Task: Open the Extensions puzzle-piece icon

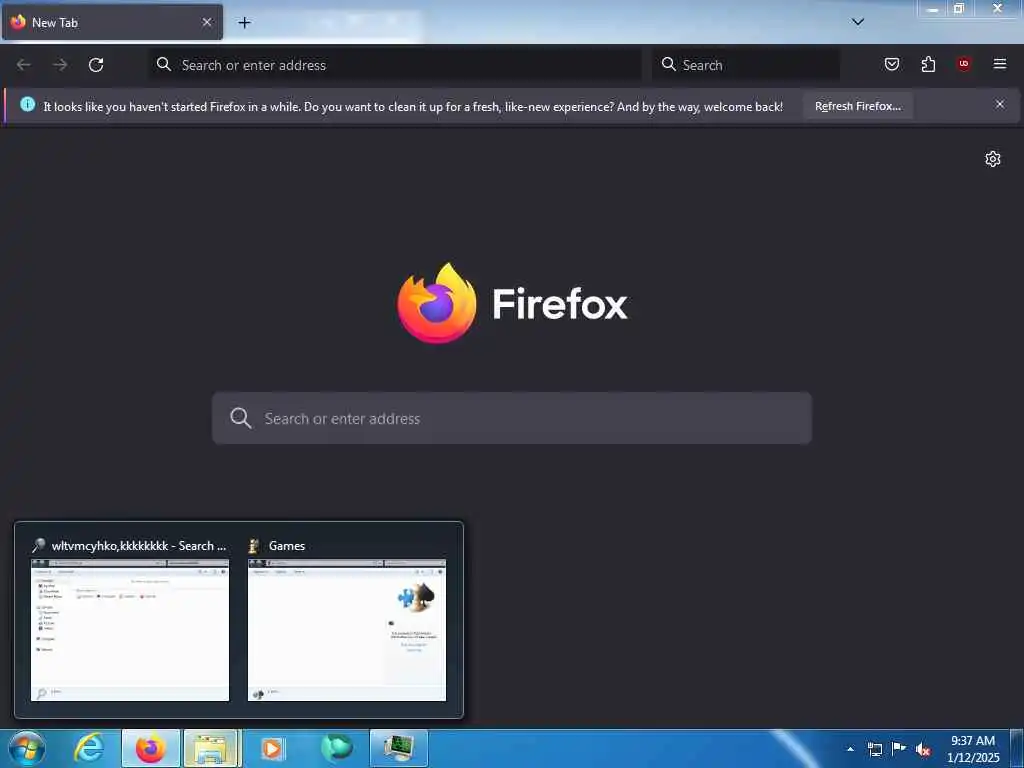Action: click(928, 64)
